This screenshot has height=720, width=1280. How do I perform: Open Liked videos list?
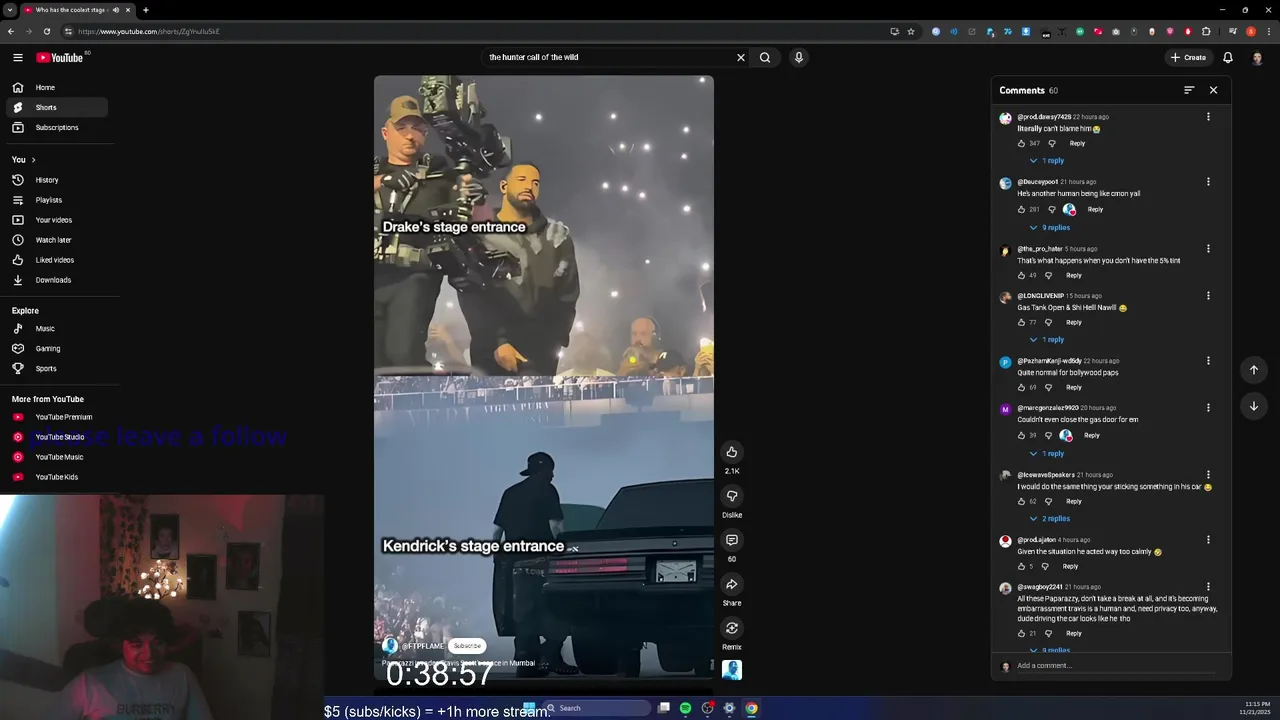click(x=56, y=260)
